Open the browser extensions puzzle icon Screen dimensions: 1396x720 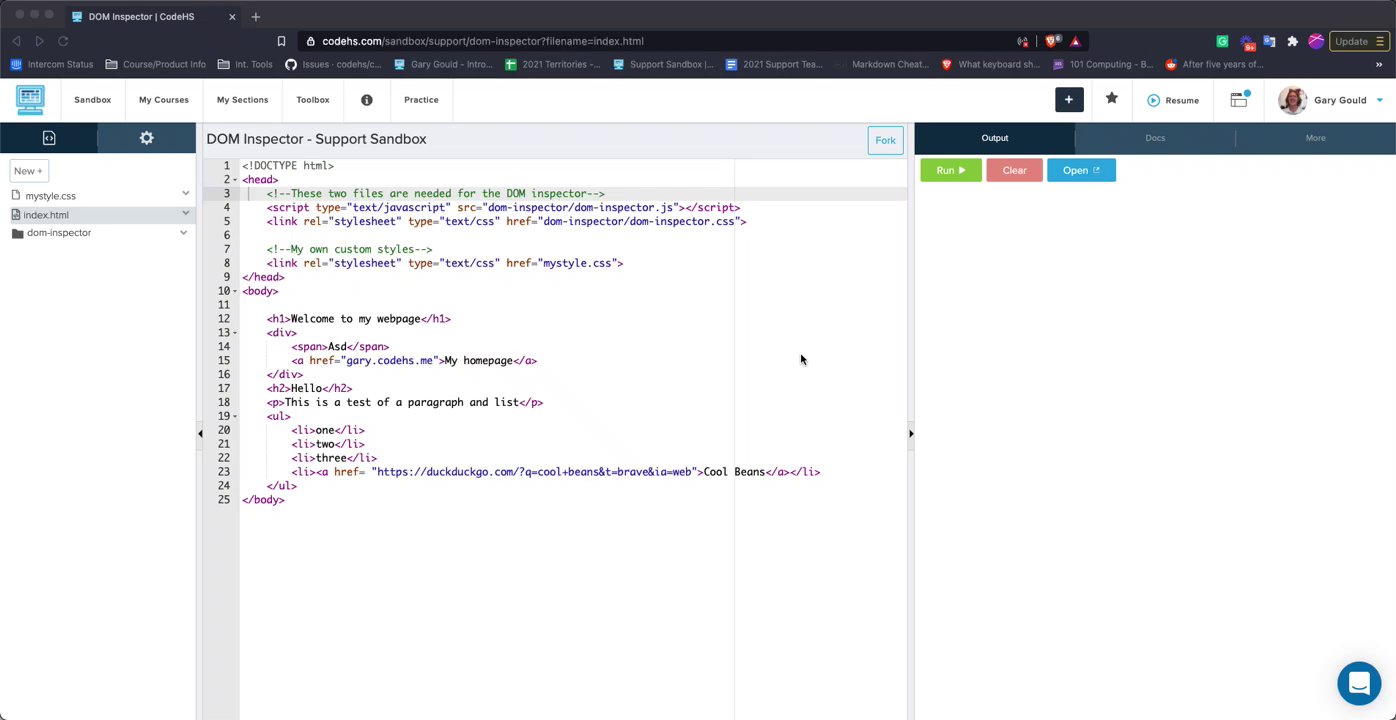tap(1292, 41)
